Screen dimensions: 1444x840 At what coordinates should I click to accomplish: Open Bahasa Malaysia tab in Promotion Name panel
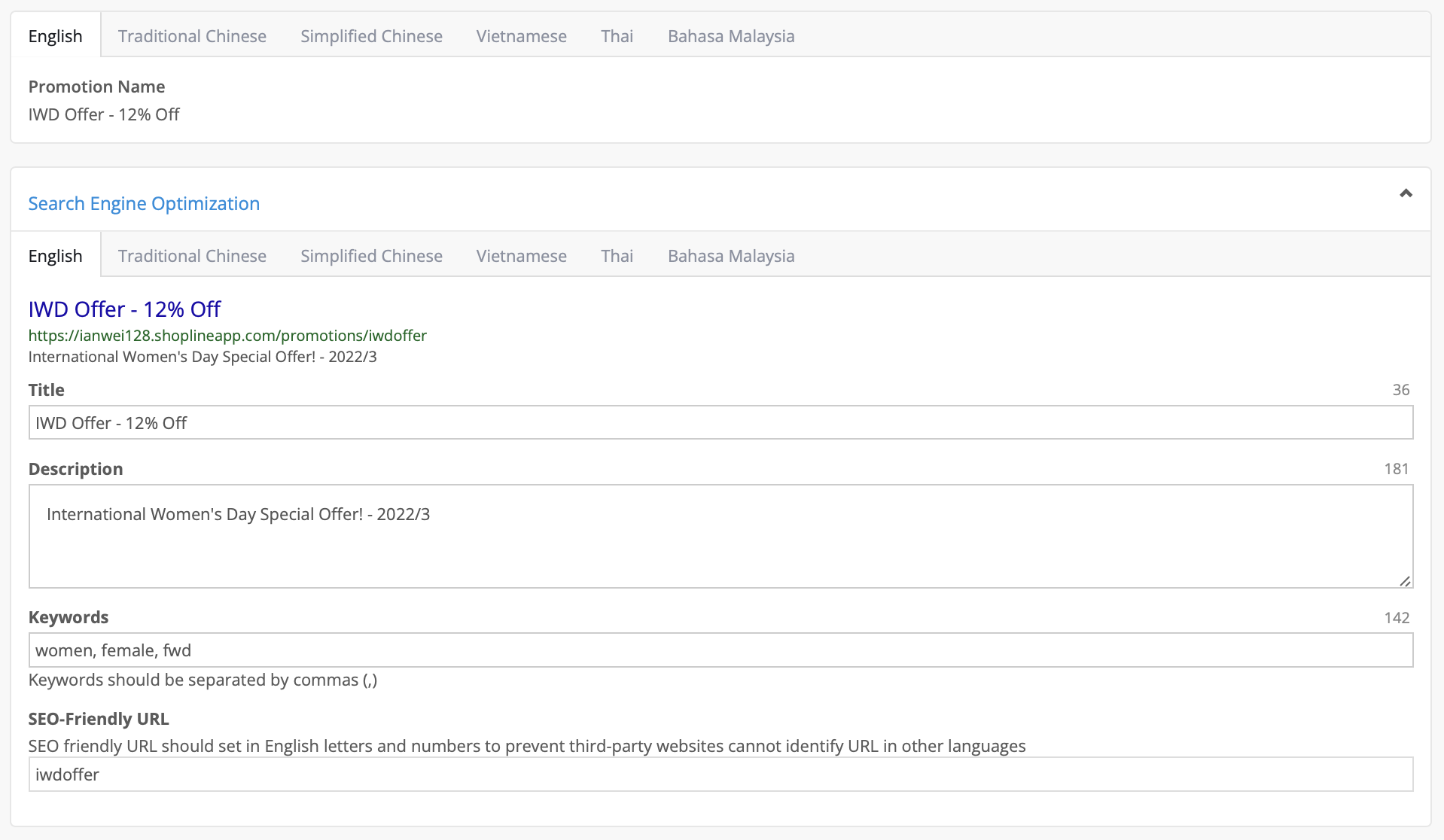[x=731, y=36]
